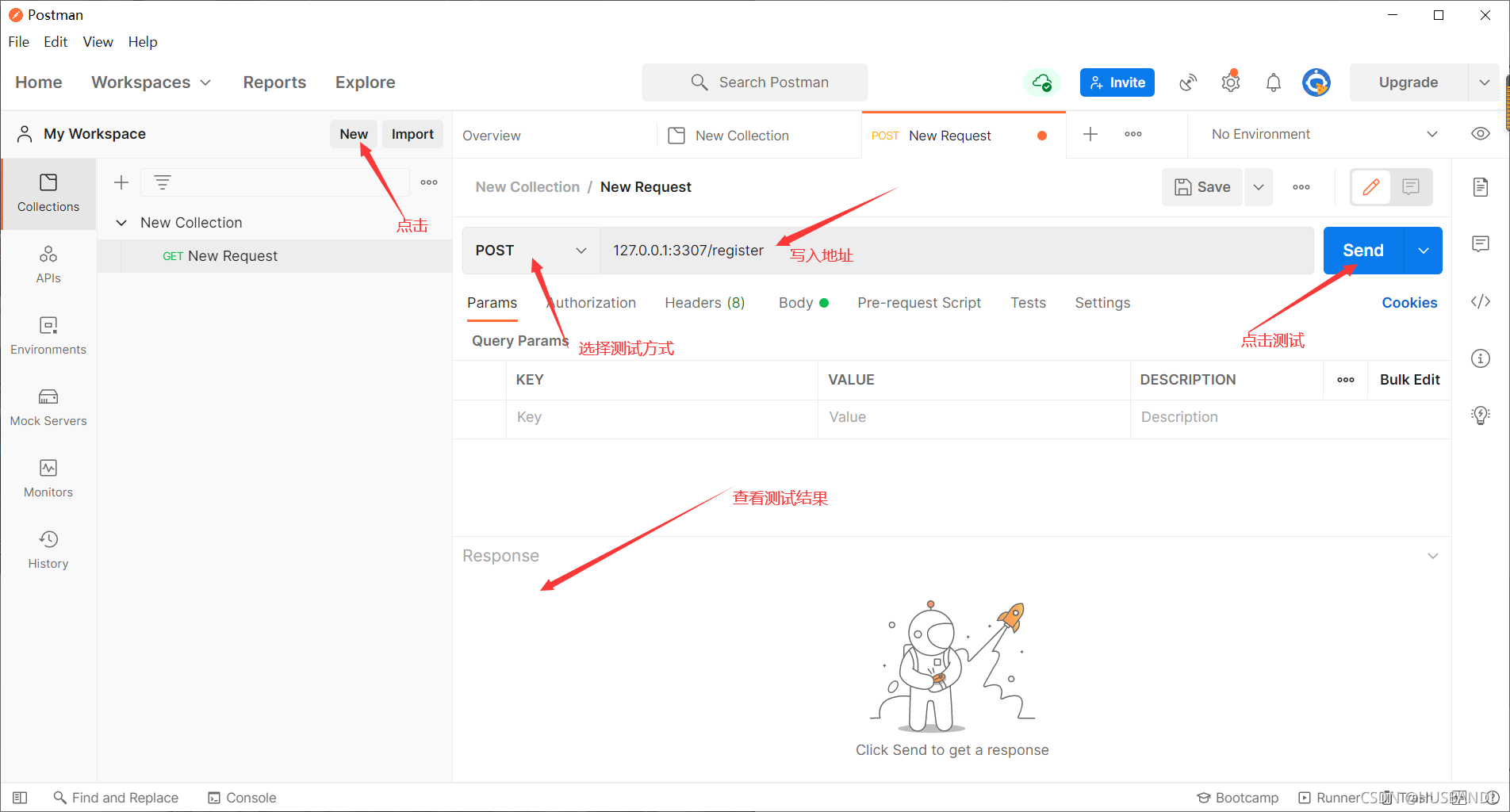Open the Upgrade dropdown arrow

pos(1484,82)
